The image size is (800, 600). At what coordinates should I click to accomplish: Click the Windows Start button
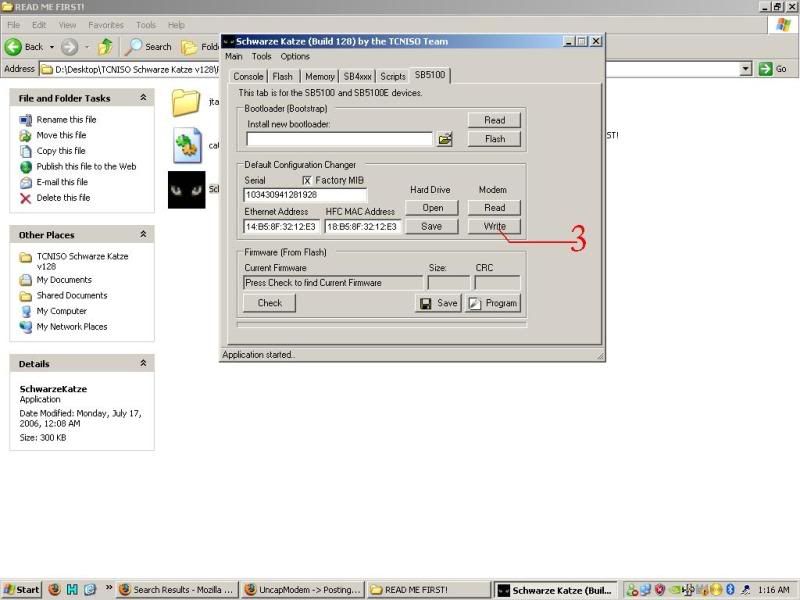click(x=22, y=590)
